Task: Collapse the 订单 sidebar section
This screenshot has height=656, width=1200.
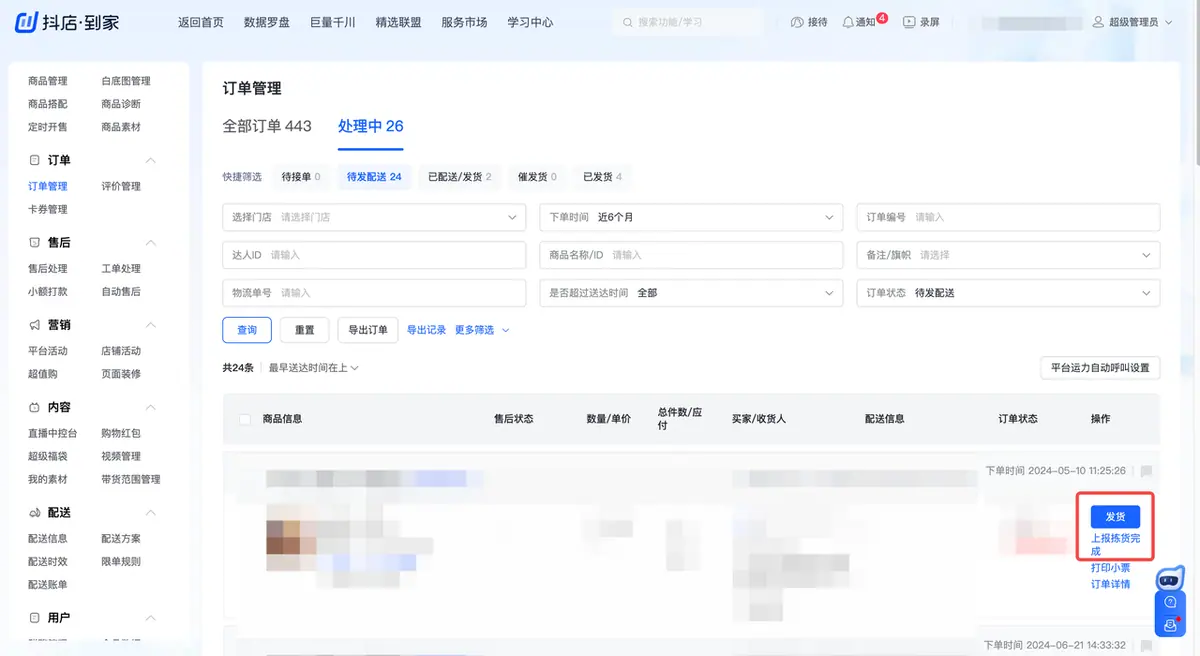Action: click(x=151, y=160)
